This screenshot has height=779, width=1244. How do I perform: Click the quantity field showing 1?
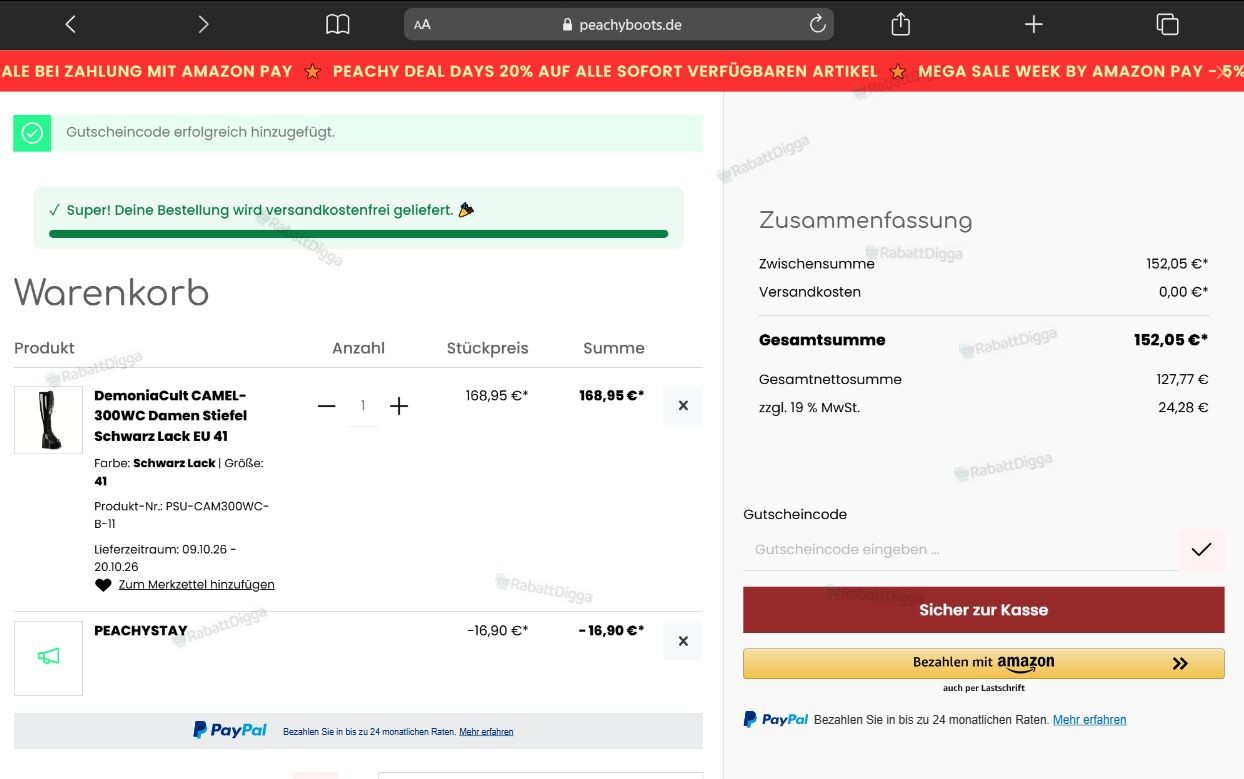coord(363,406)
